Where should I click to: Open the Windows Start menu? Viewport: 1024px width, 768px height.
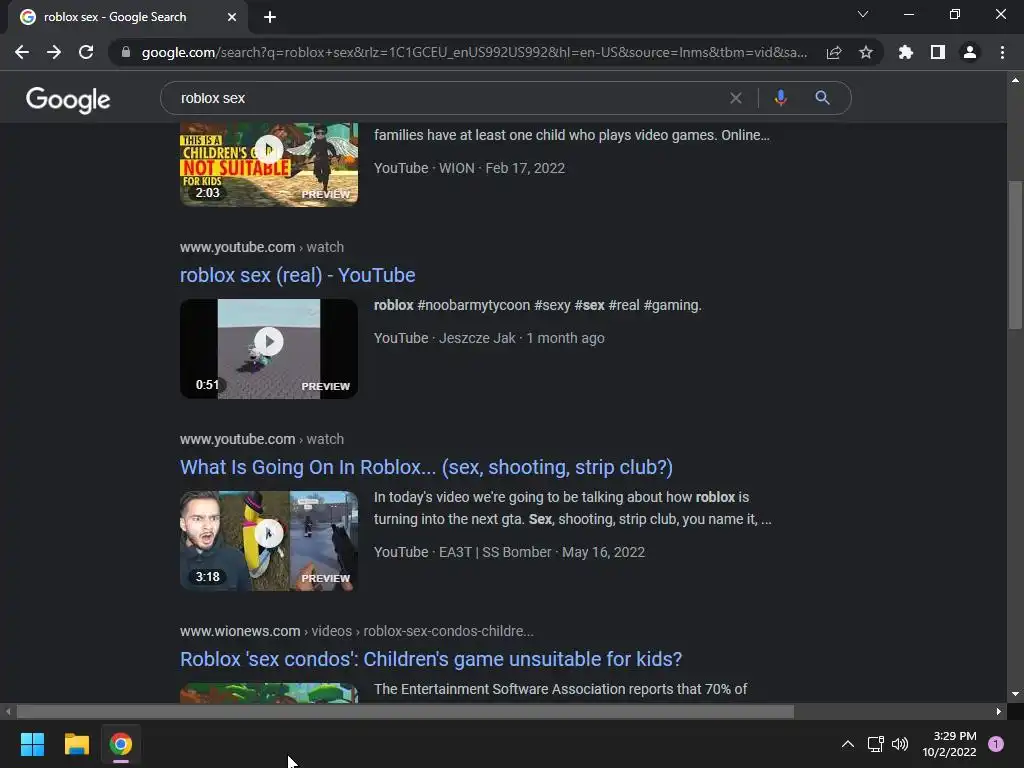click(32, 744)
